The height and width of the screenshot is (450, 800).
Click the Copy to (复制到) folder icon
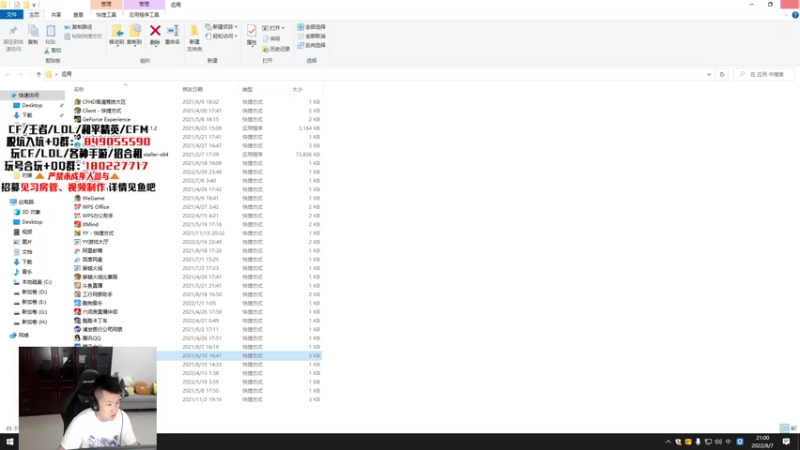tap(135, 32)
